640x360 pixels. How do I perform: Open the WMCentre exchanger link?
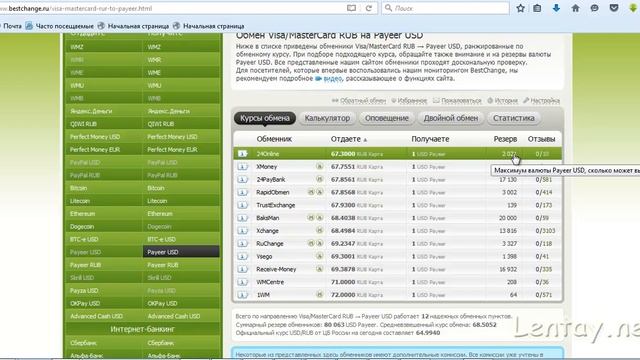(x=270, y=282)
